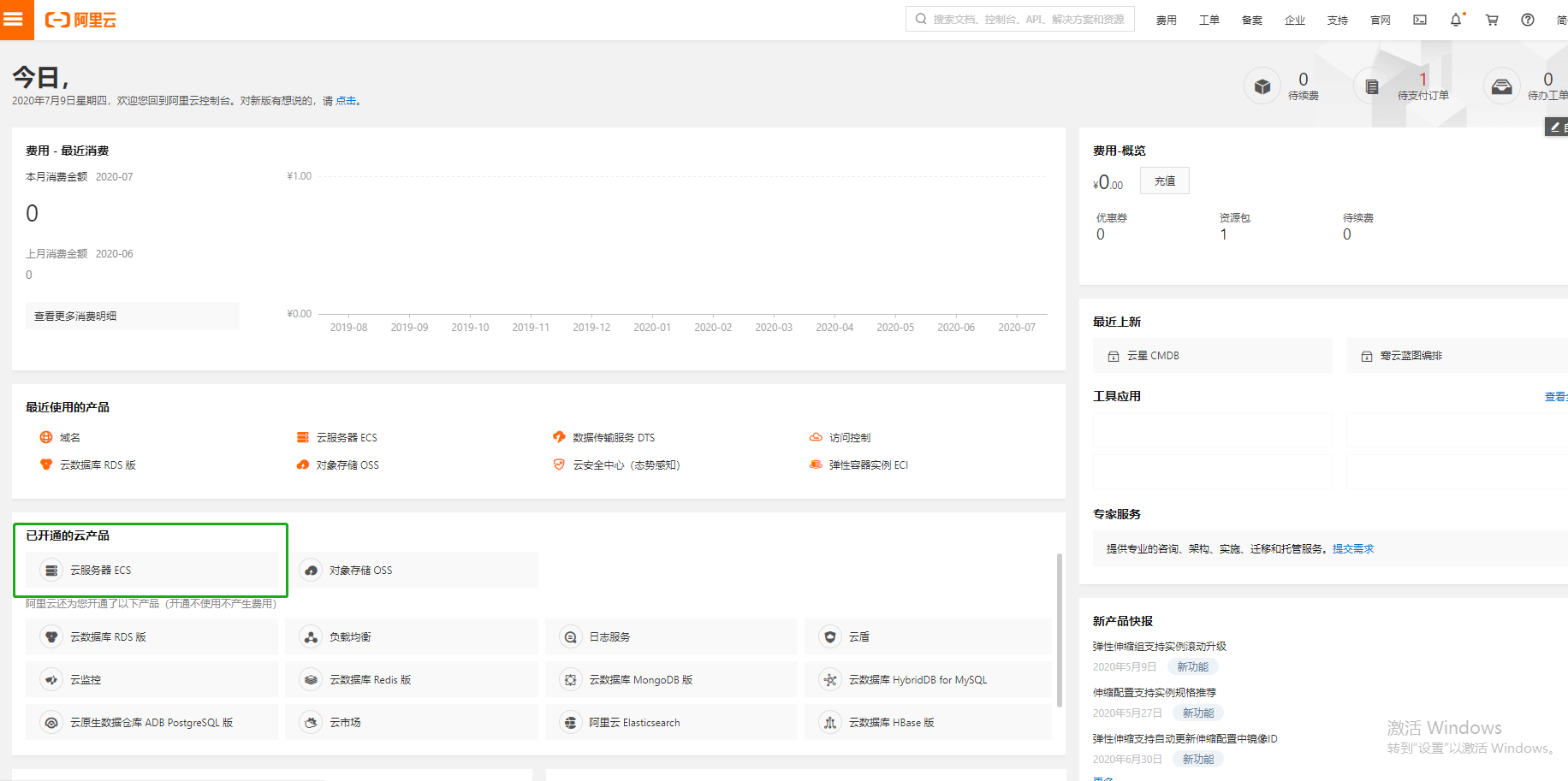Open the help question mark icon
1568x781 pixels.
point(1528,20)
